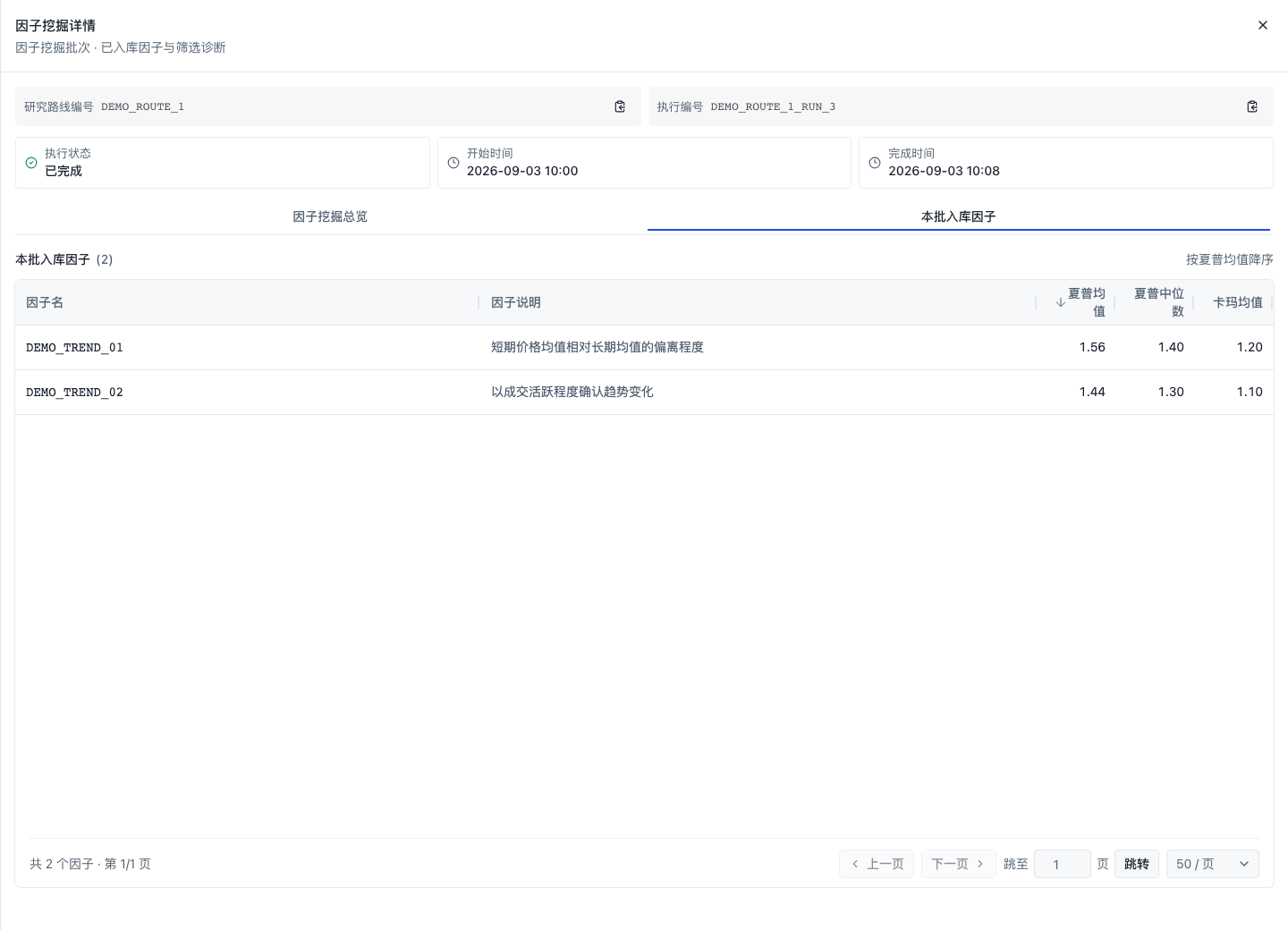
Task: Click Sharpe mean value 1.56
Action: tap(1092, 347)
